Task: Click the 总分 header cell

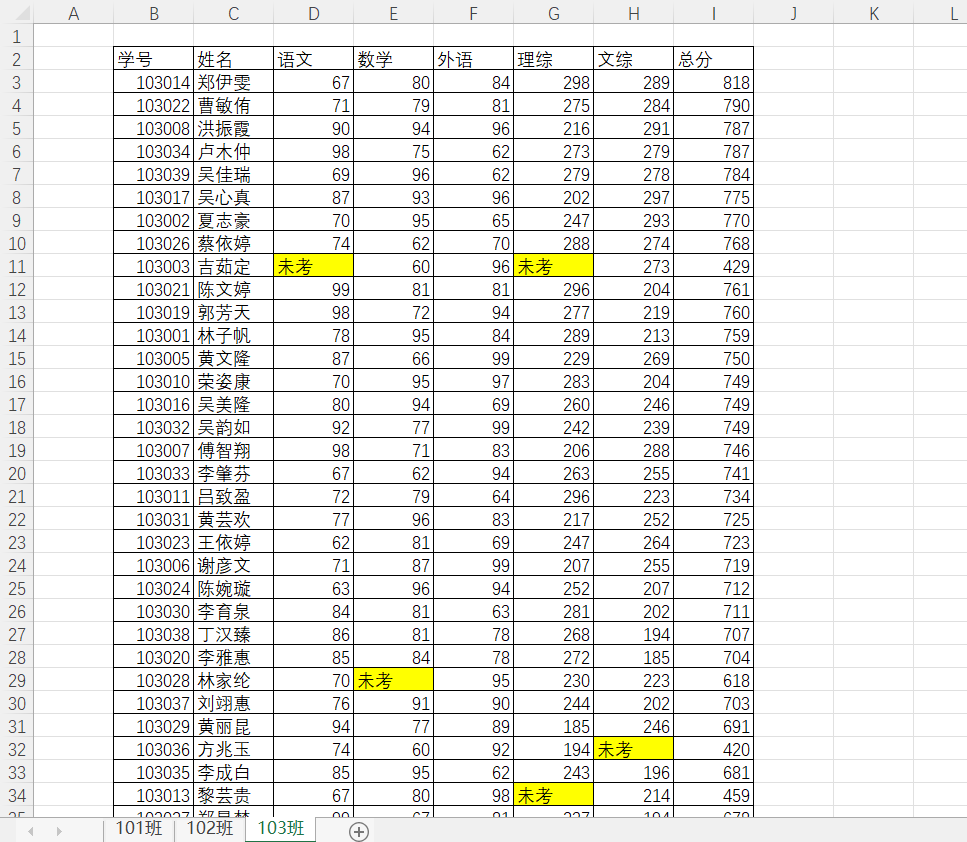Action: (714, 59)
